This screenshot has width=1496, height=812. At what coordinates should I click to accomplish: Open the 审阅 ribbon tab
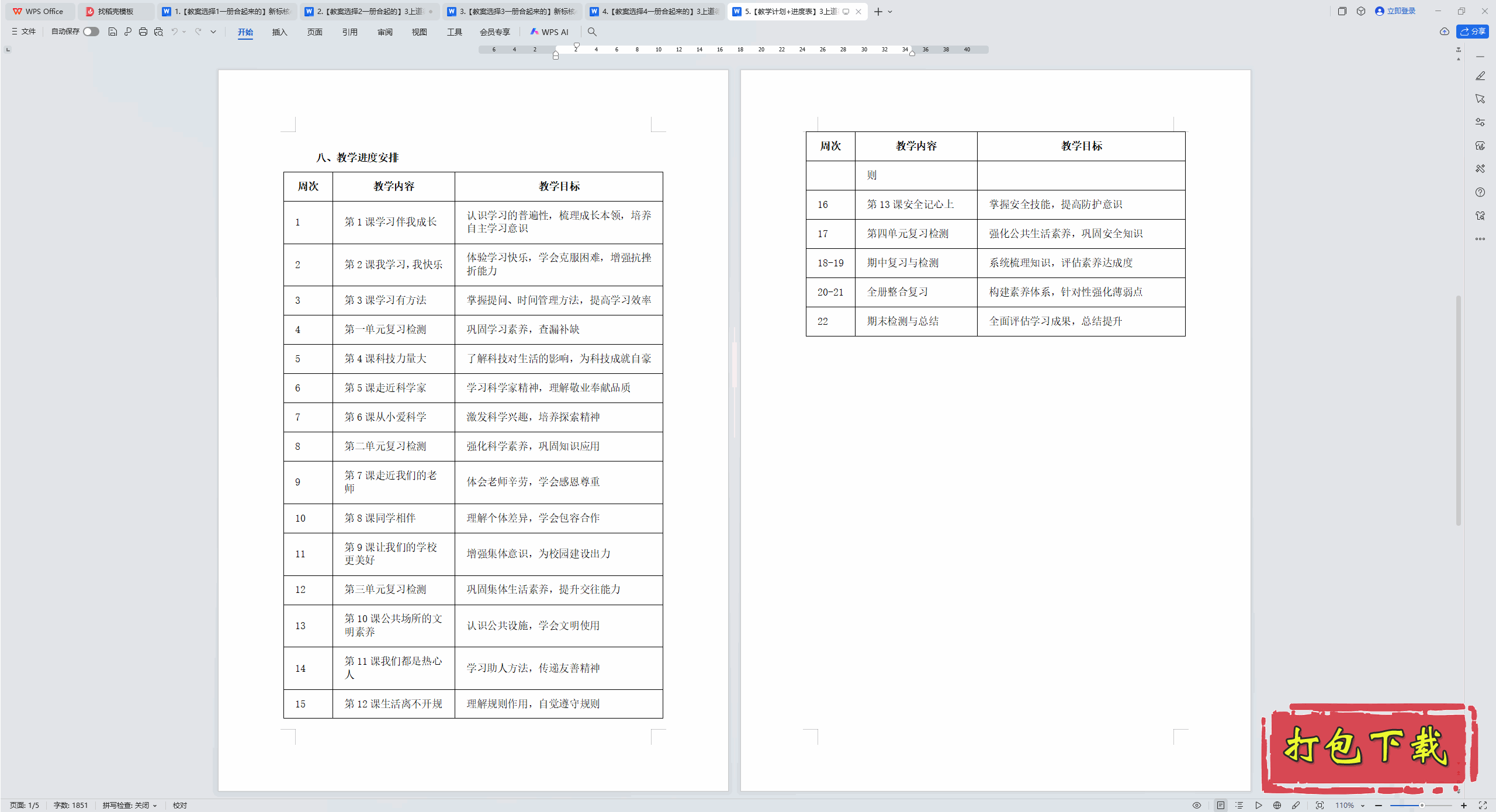click(385, 32)
